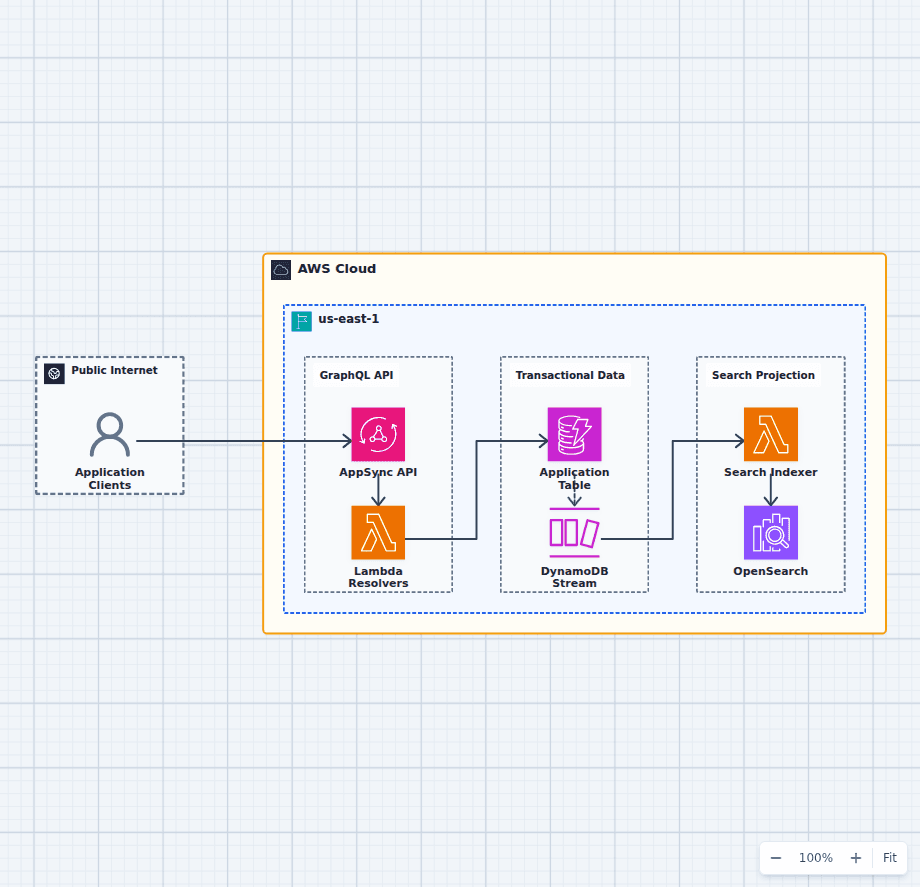920x887 pixels.
Task: Click the Application Clients text label
Action: (x=110, y=479)
